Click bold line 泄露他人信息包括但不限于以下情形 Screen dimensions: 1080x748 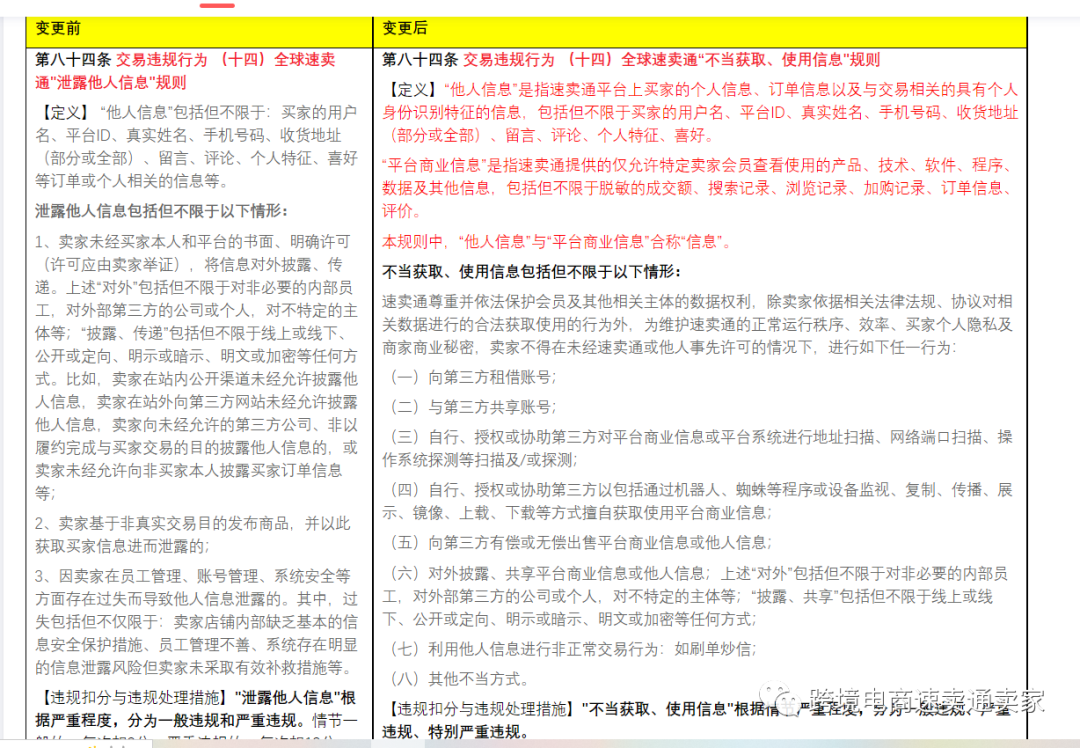(162, 211)
